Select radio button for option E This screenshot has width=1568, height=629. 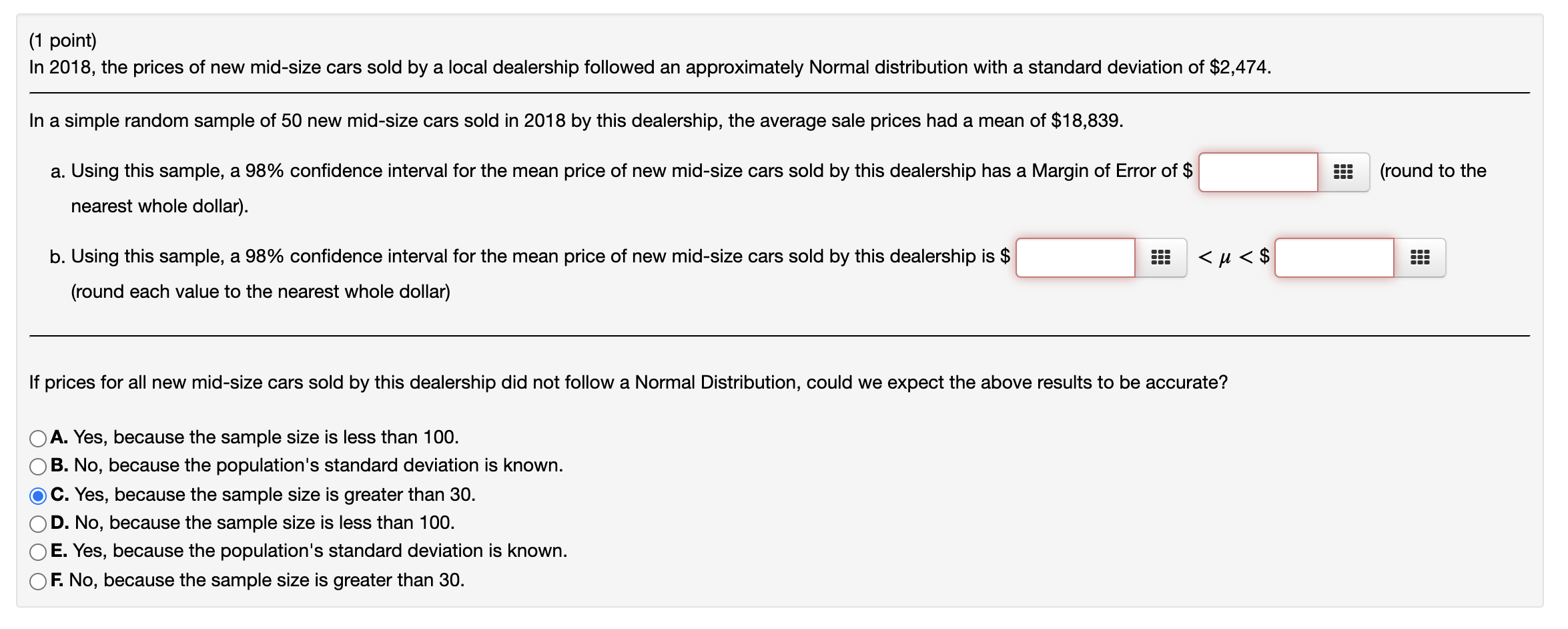click(x=38, y=552)
